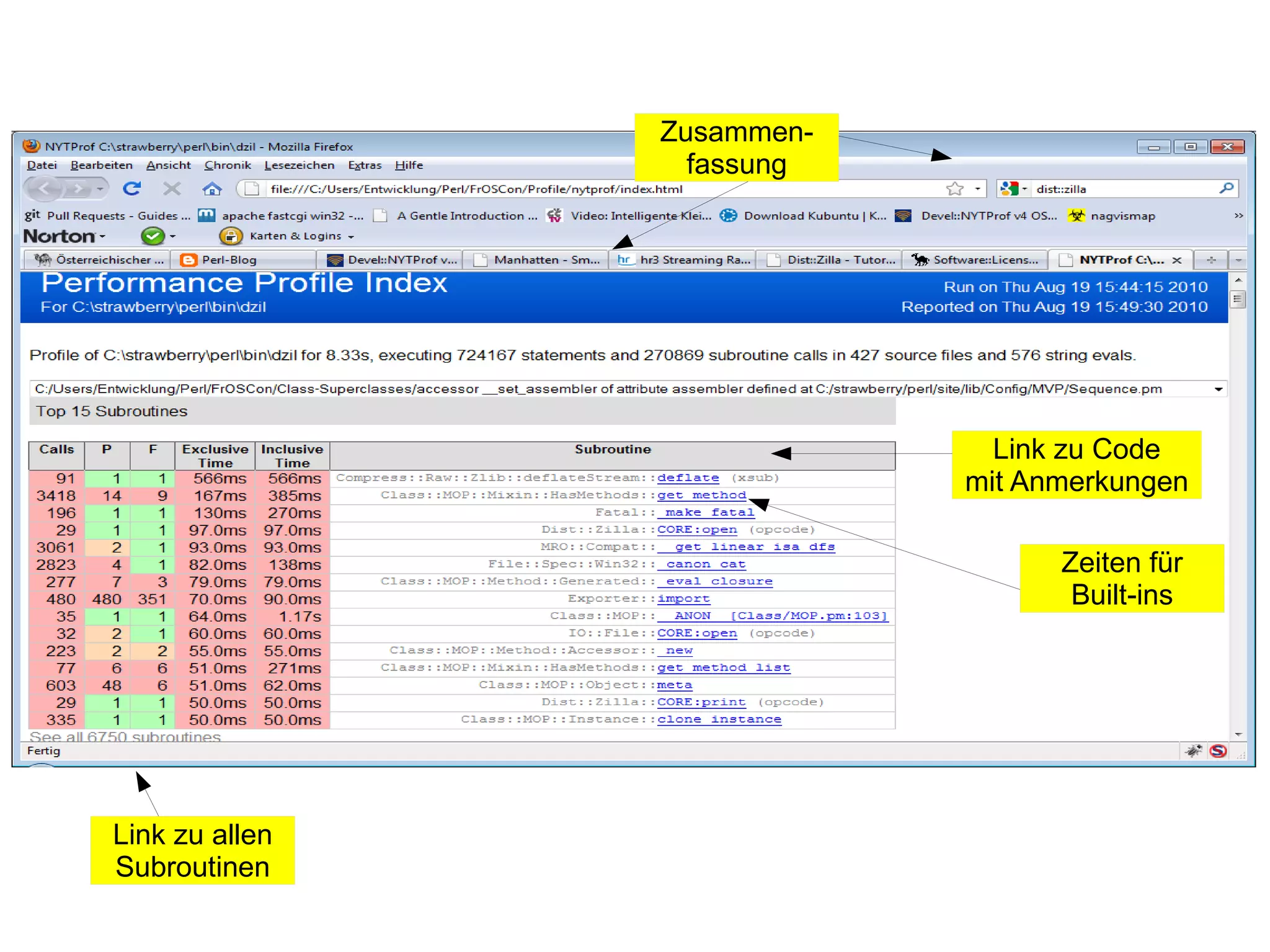Close the NYTProf tab
The width and height of the screenshot is (1270, 952).
(x=1176, y=260)
